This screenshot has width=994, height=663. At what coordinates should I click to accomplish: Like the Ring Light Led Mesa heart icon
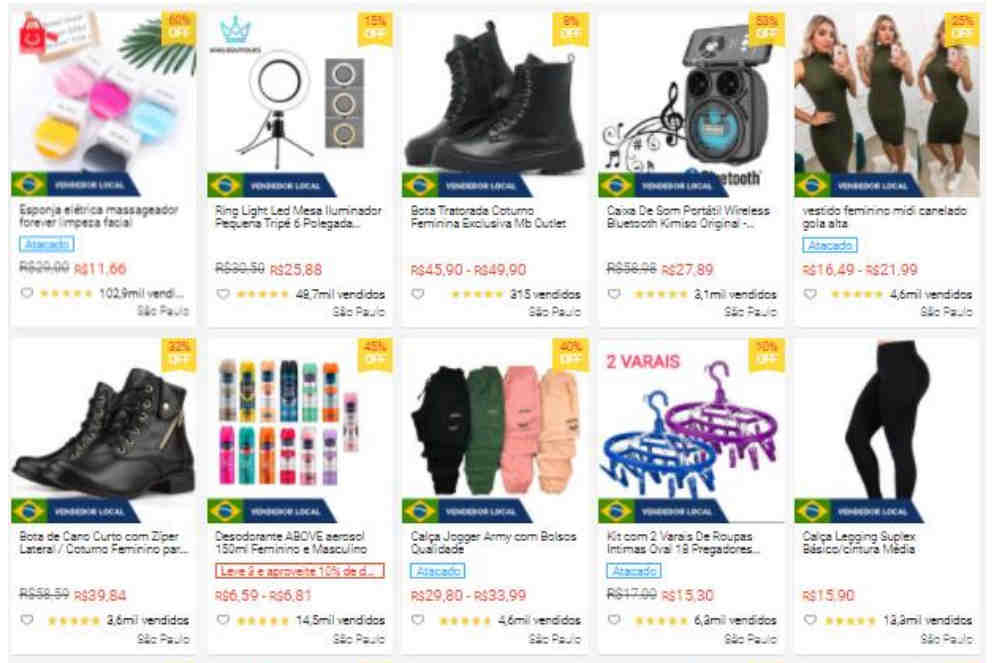223,294
